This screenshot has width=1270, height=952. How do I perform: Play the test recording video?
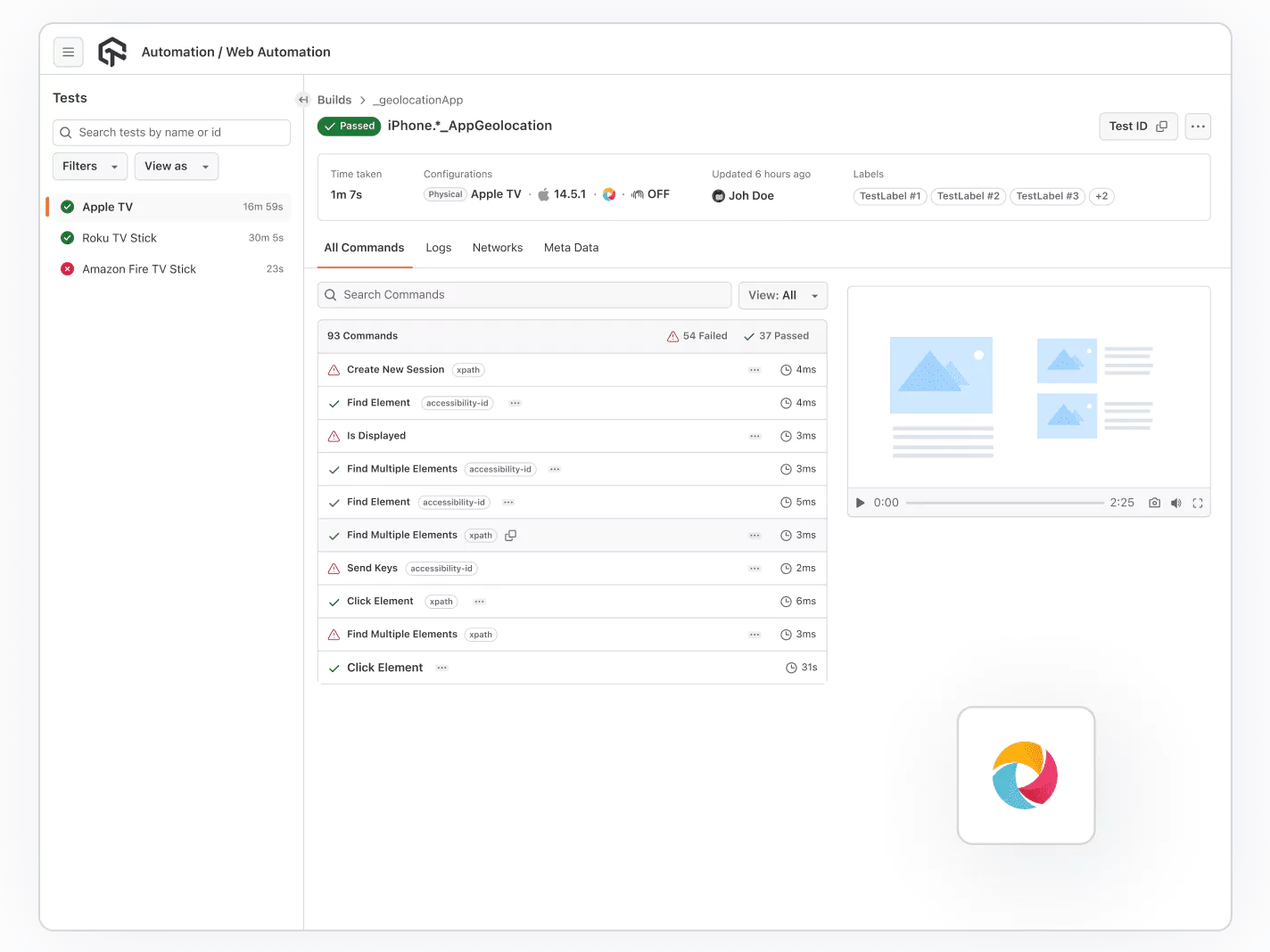coord(860,503)
